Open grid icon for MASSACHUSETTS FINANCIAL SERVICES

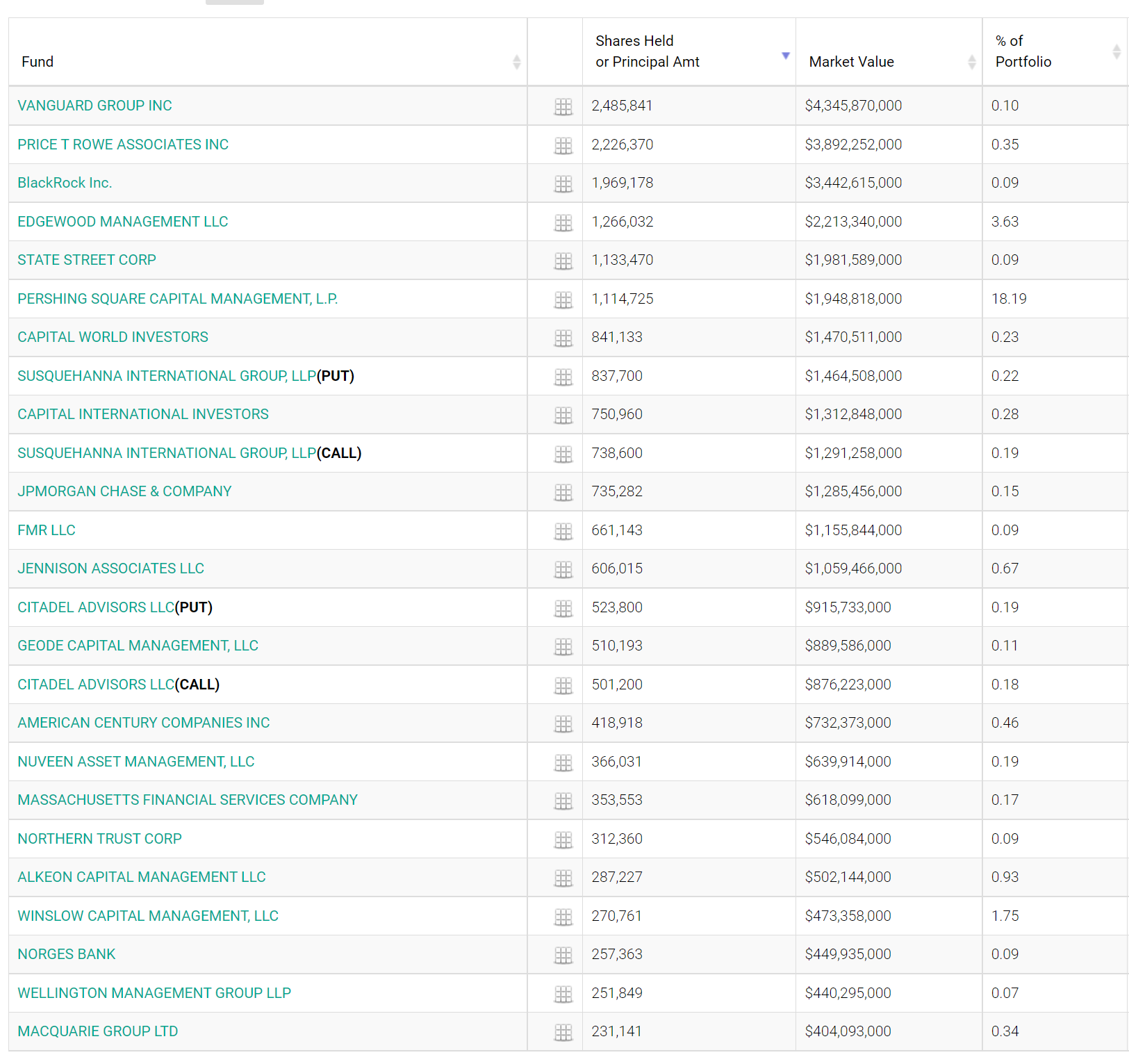563,801
